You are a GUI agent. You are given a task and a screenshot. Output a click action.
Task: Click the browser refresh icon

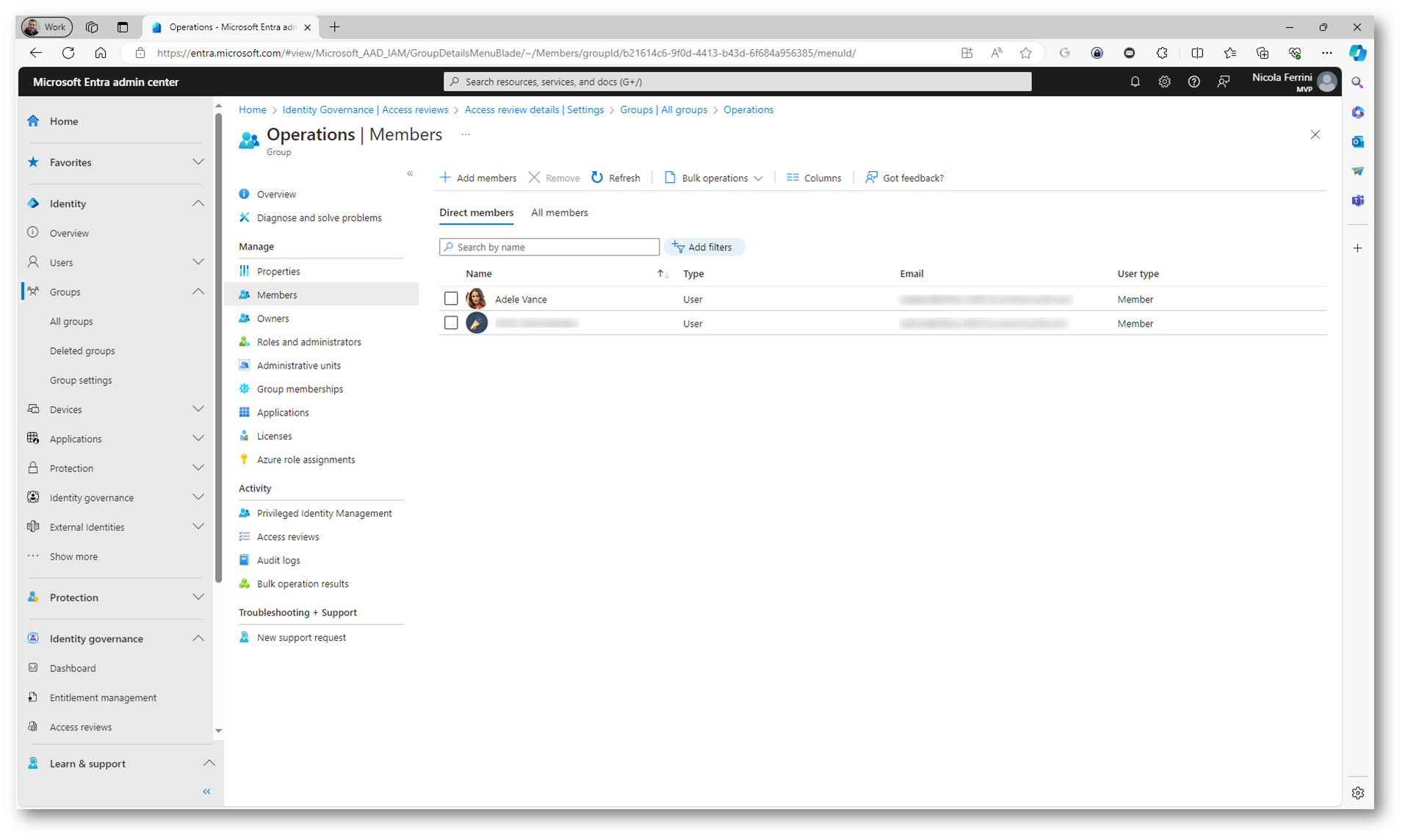pos(68,53)
